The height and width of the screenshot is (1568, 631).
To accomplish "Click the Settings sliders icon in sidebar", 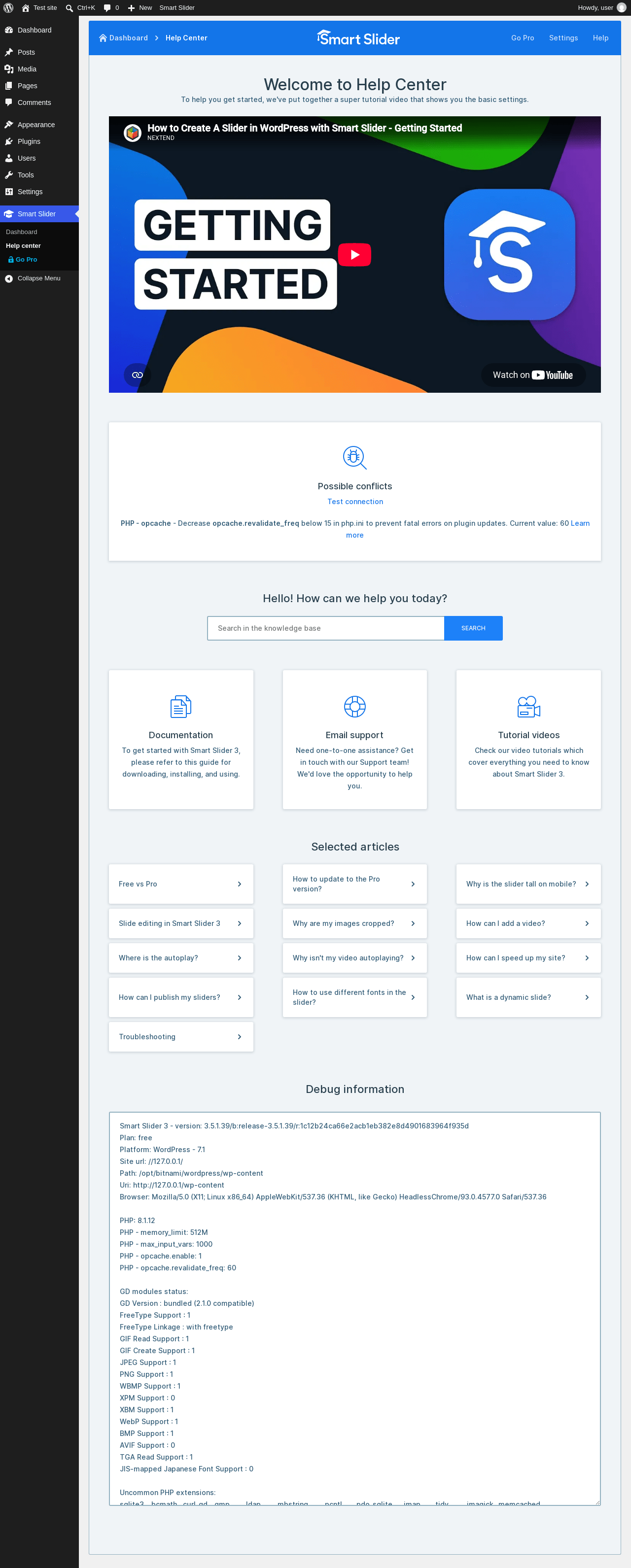I will pyautogui.click(x=9, y=192).
